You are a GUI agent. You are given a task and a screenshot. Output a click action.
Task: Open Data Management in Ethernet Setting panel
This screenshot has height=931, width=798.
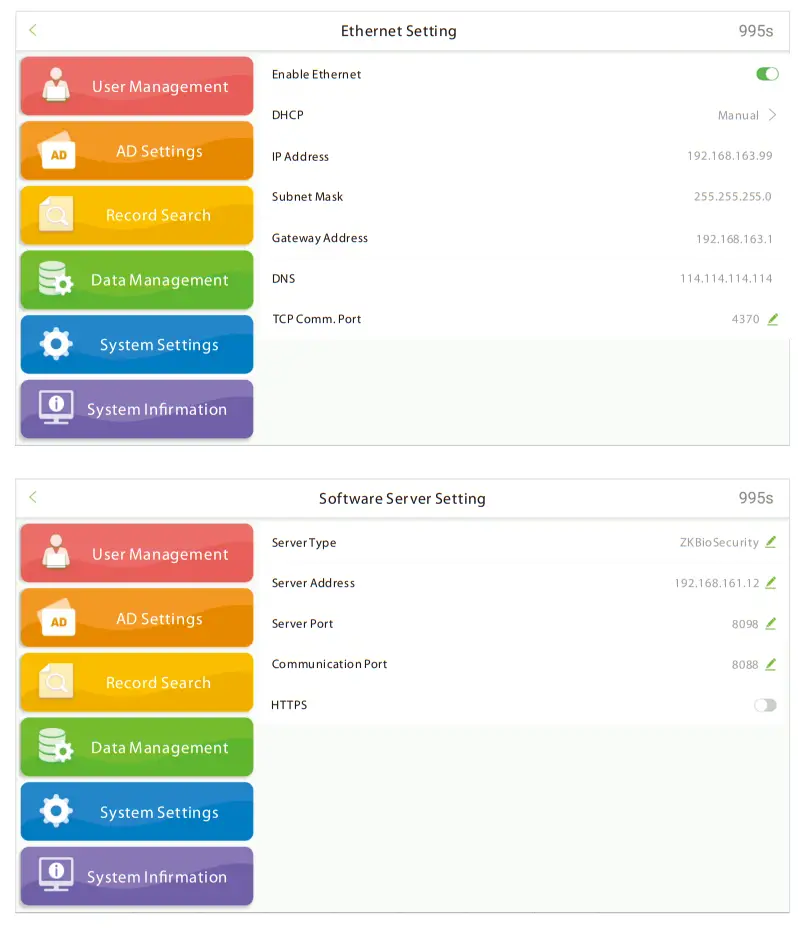click(137, 280)
